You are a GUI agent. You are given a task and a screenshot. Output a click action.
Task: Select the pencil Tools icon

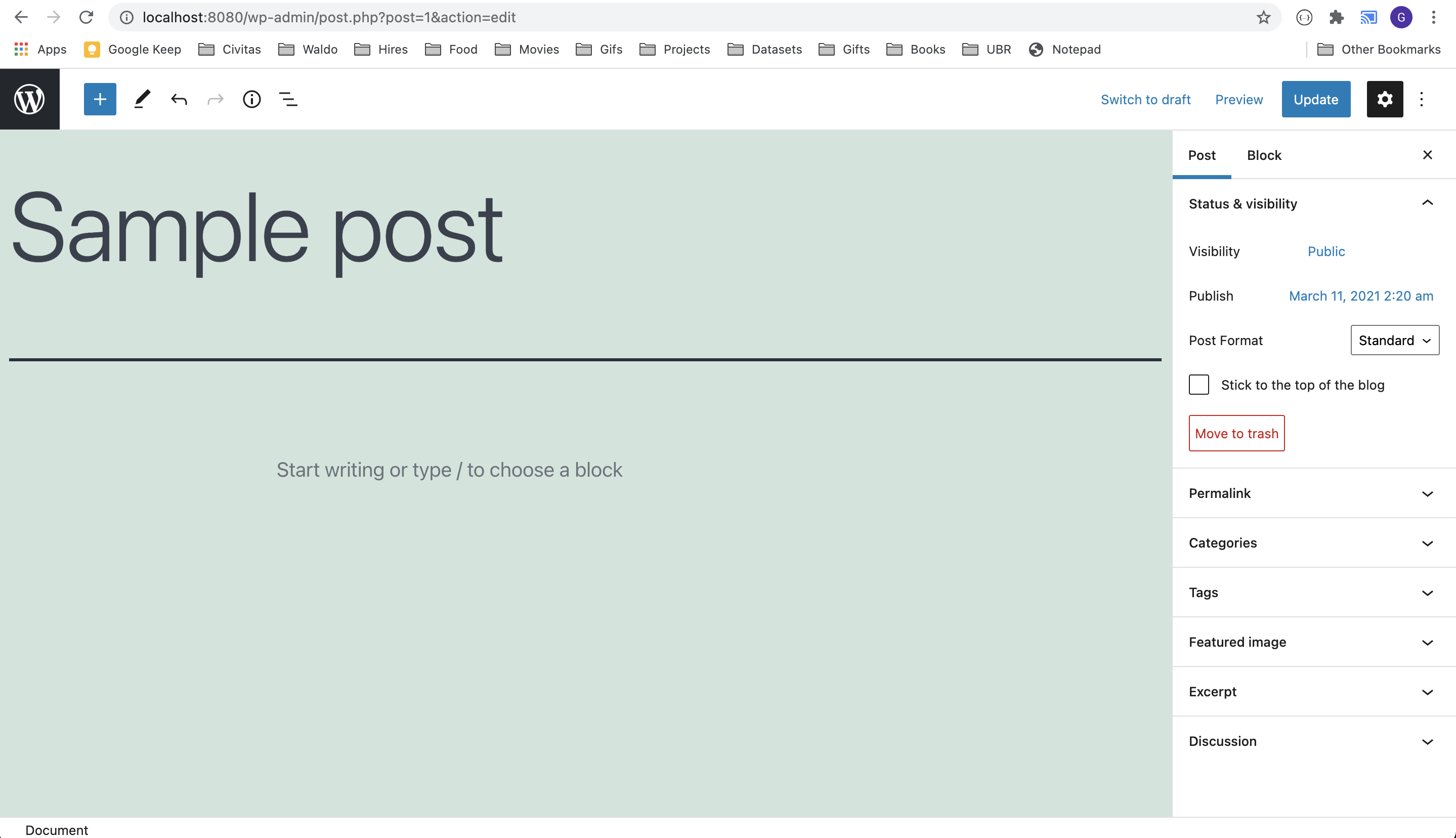pyautogui.click(x=142, y=99)
